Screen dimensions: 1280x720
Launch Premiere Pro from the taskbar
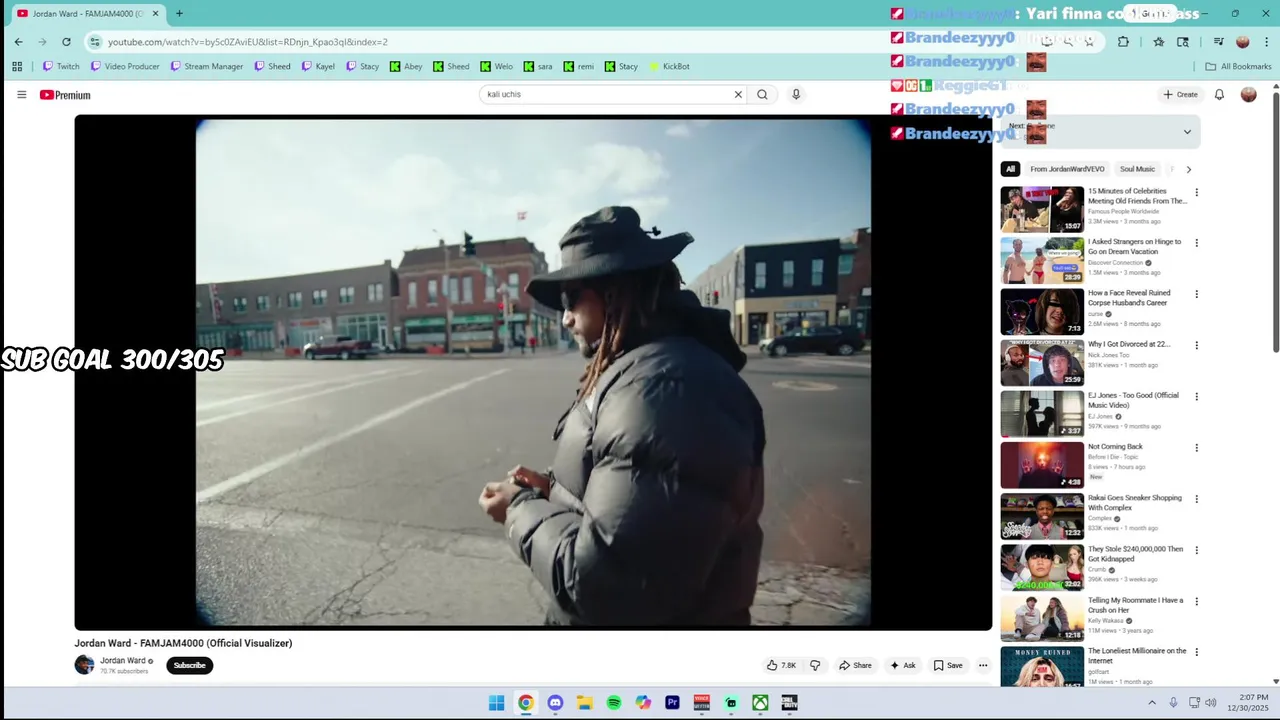(x=672, y=703)
